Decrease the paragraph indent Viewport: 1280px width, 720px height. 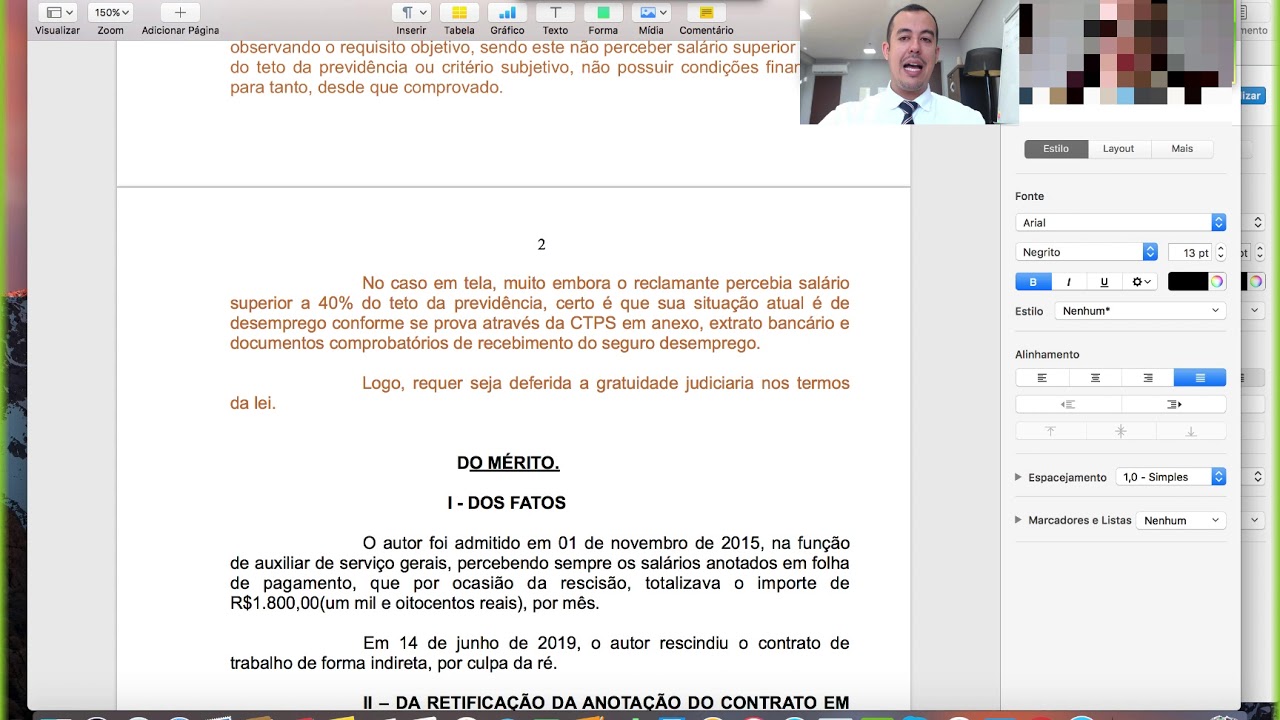[x=1068, y=405]
